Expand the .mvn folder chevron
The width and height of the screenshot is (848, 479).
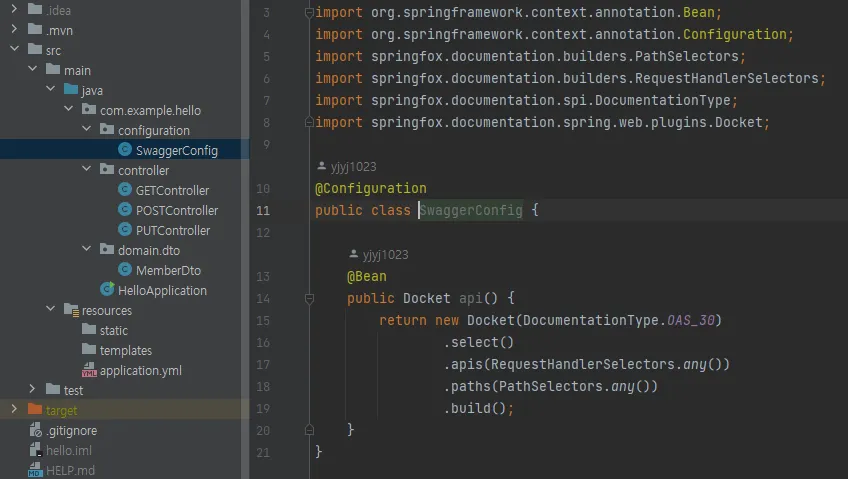14,29
